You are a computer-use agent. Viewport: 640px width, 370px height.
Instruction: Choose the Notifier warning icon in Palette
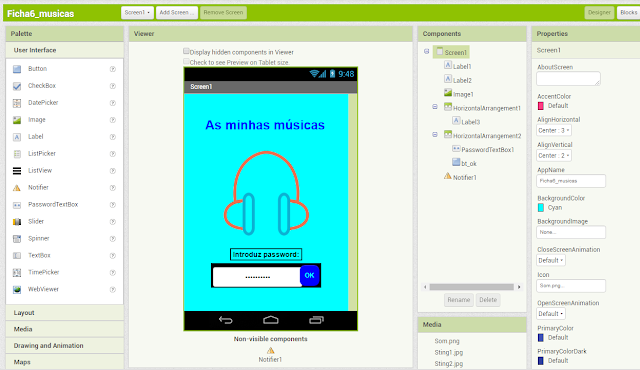(x=17, y=188)
